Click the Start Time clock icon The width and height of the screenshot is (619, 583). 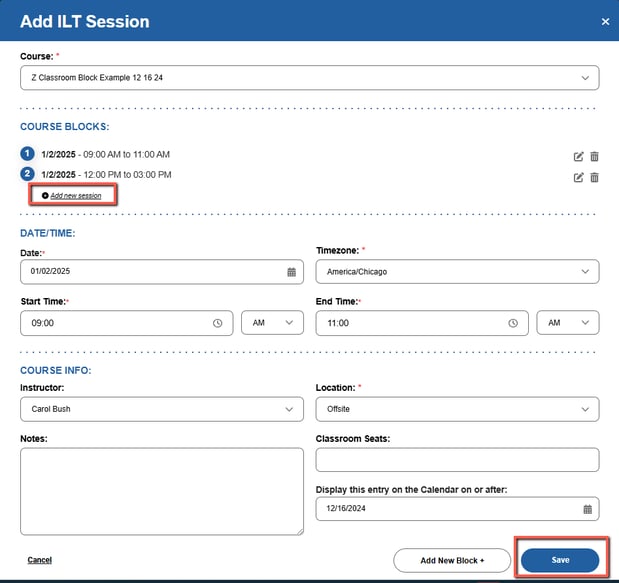[218, 323]
